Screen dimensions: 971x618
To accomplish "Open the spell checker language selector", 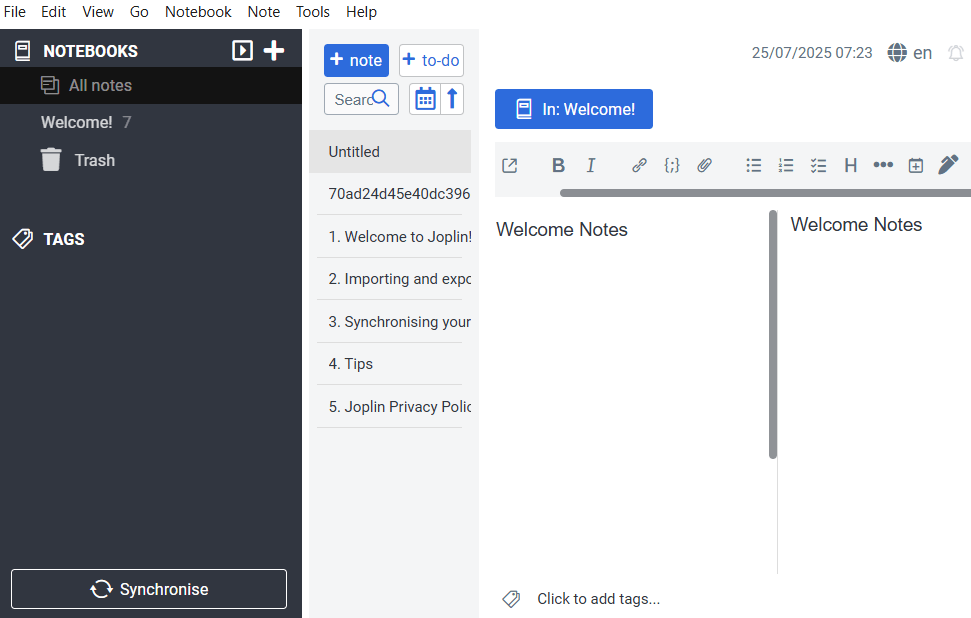I will point(910,53).
